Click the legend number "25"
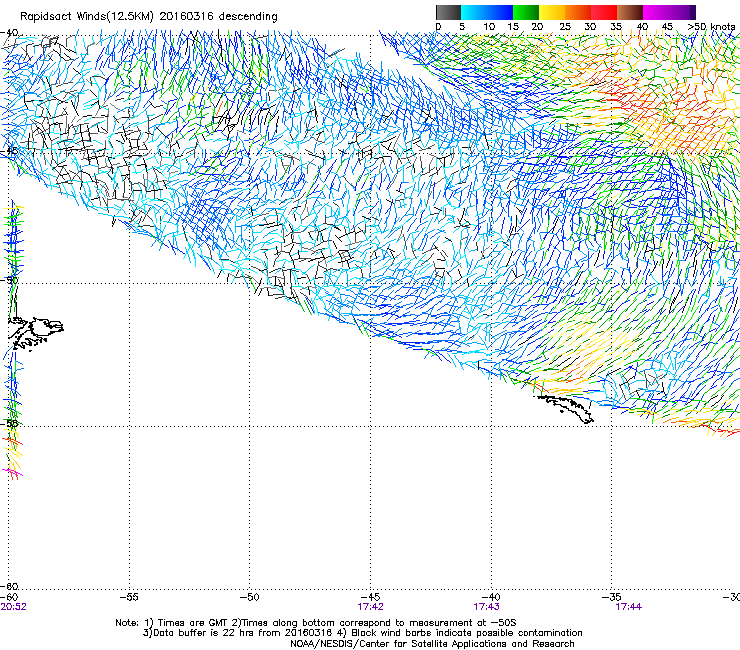This screenshot has width=740, height=650. (x=565, y=27)
